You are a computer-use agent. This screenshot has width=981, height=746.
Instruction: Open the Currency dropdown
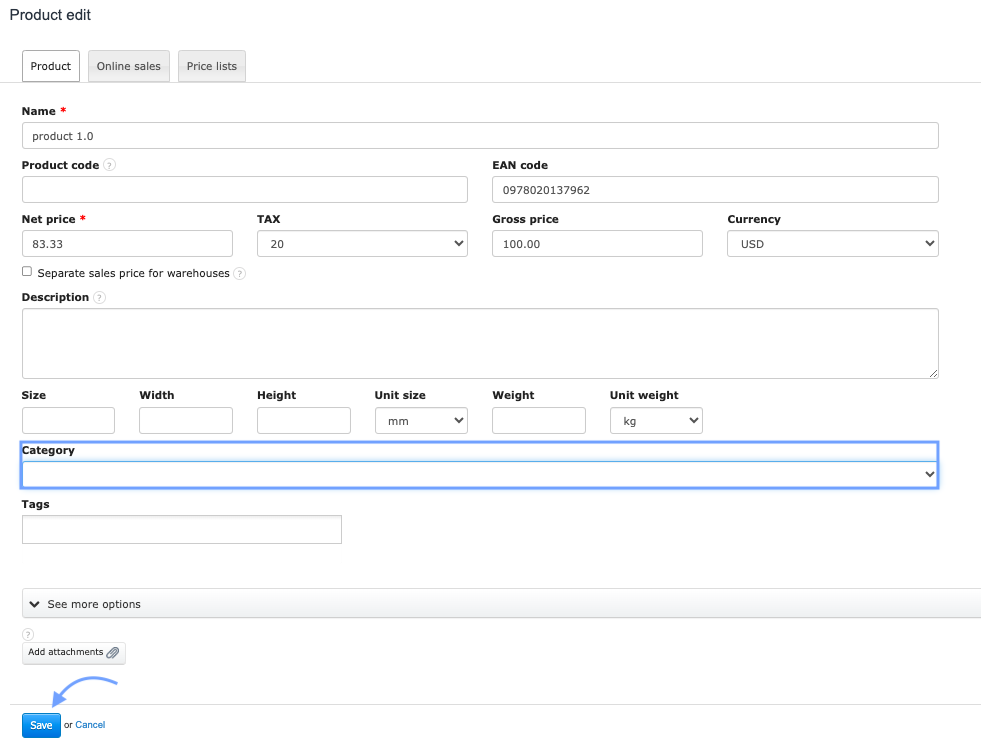point(832,243)
